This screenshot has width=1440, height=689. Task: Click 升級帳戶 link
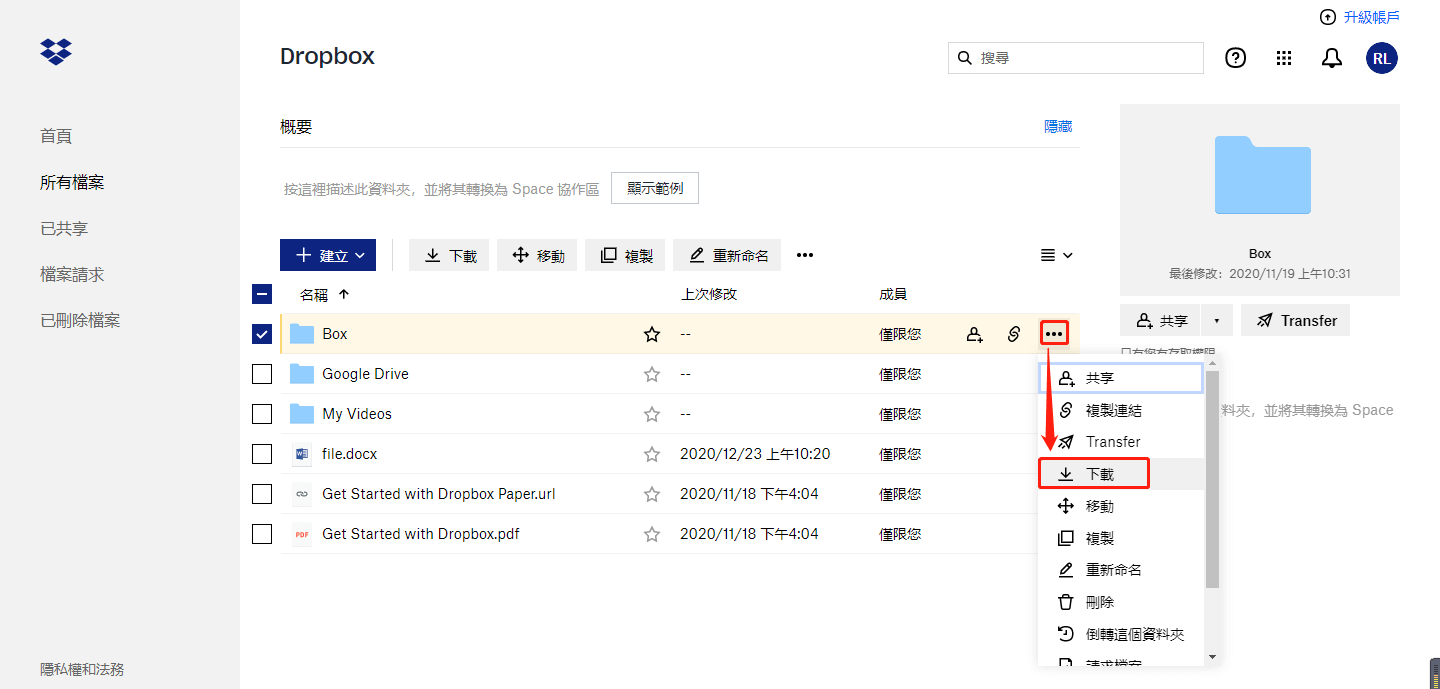(1371, 17)
